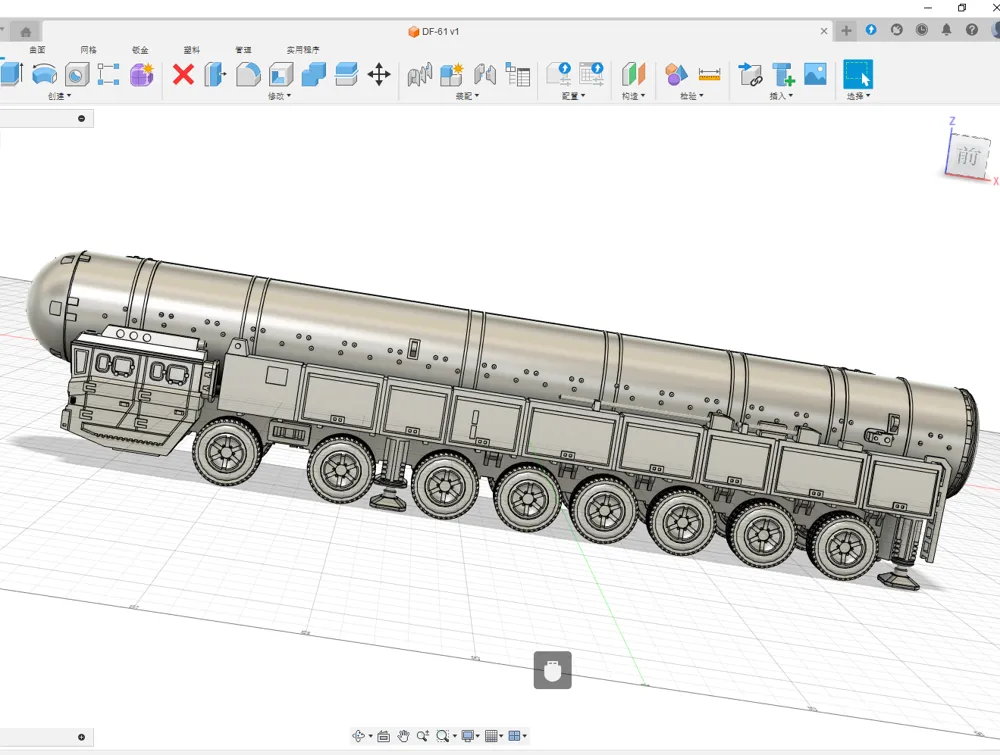Screen dimensions: 1000x755
Task: Click the ViewCube 前 (Front) face
Action: tap(967, 155)
